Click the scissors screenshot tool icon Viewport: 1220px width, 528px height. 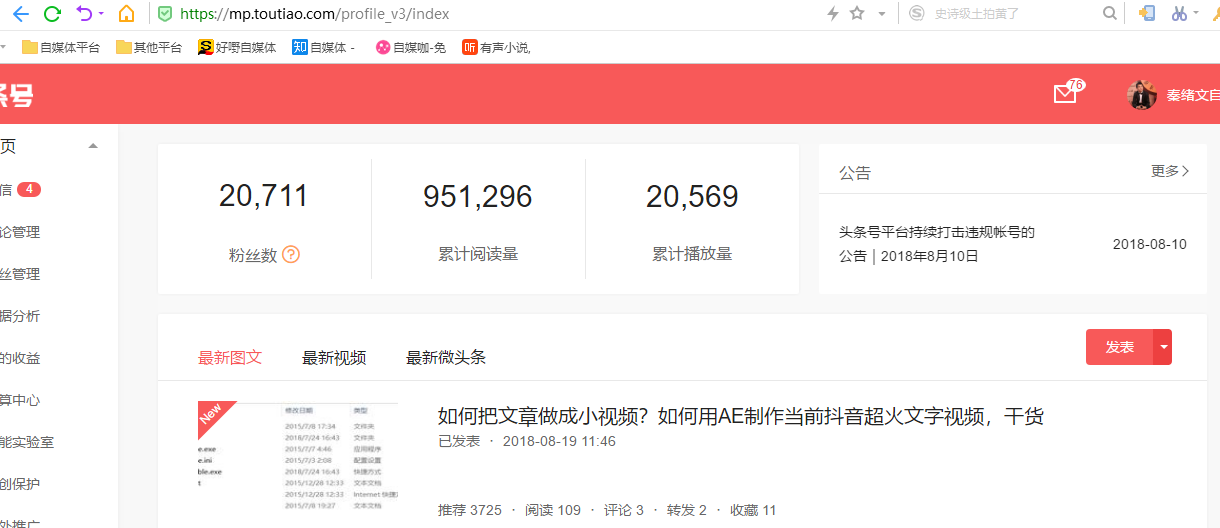1179,14
